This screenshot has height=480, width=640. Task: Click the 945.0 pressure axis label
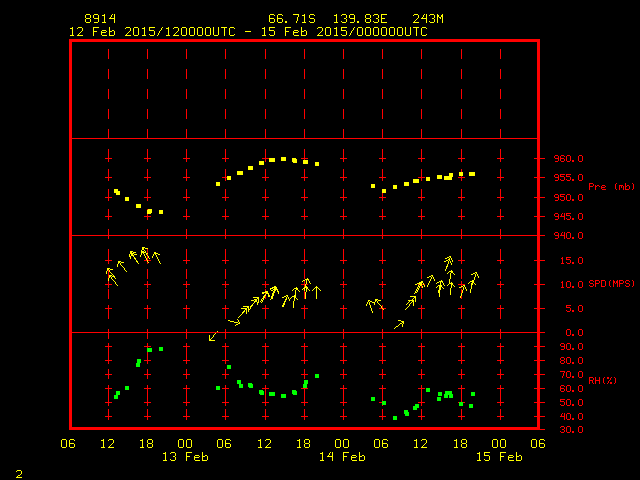tap(569, 217)
